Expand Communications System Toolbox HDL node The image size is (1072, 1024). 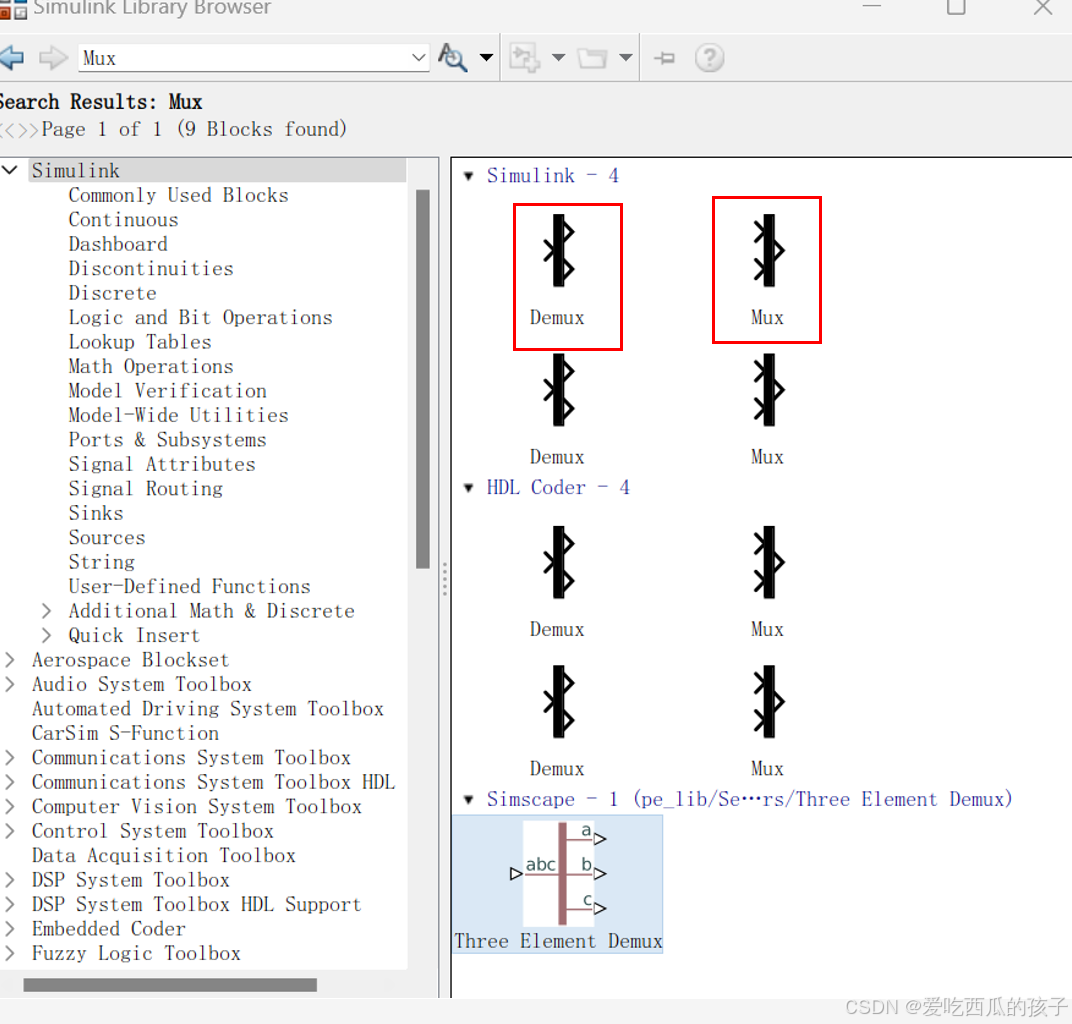pos(10,782)
